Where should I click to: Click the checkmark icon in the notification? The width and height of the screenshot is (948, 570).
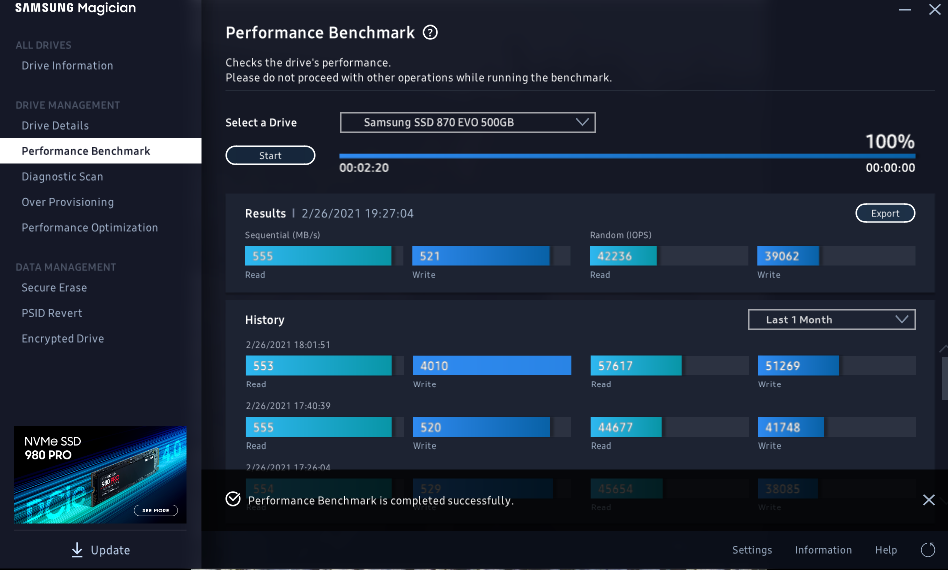(233, 499)
